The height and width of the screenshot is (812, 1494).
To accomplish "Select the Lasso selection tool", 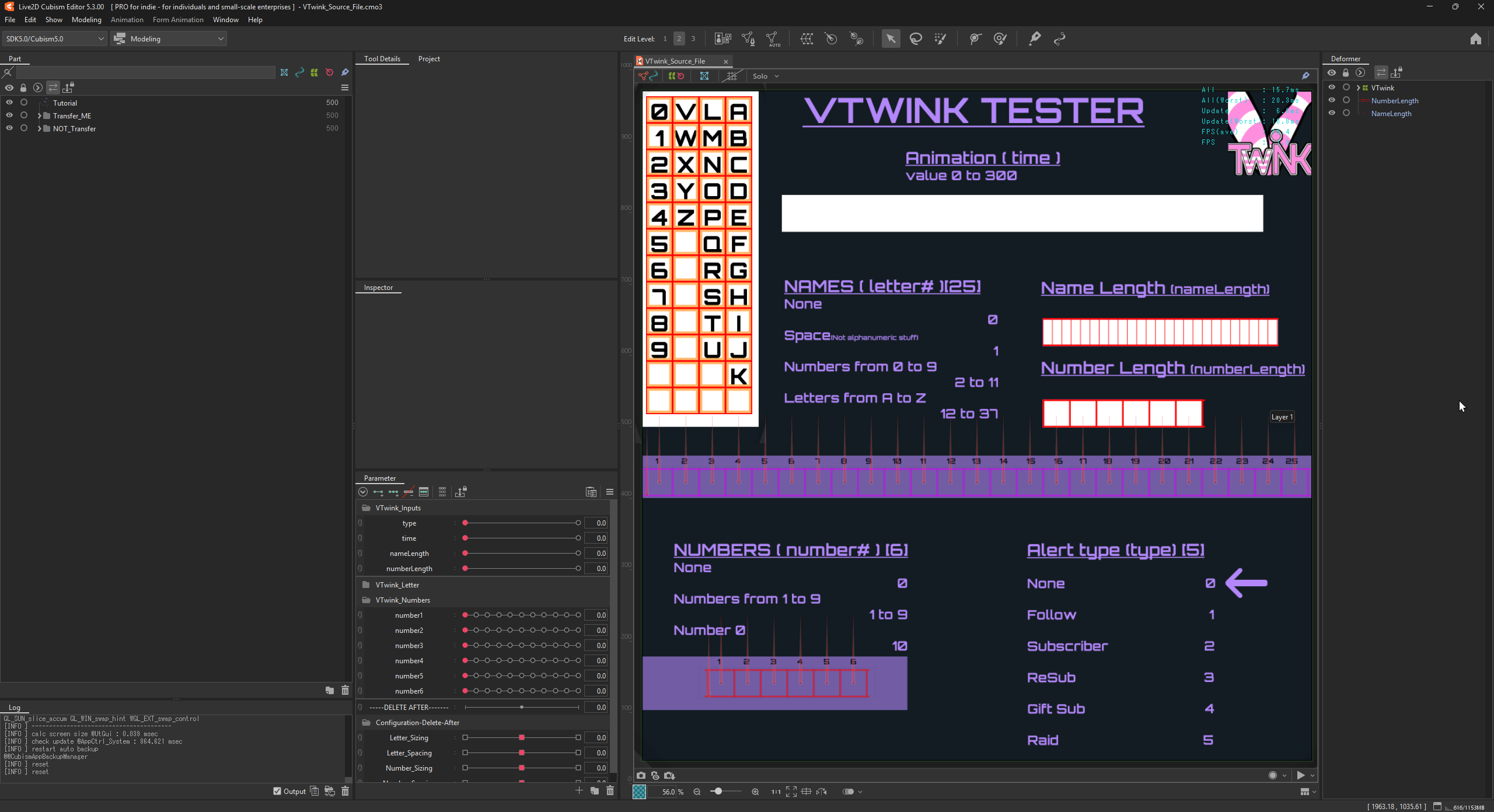I will [916, 38].
